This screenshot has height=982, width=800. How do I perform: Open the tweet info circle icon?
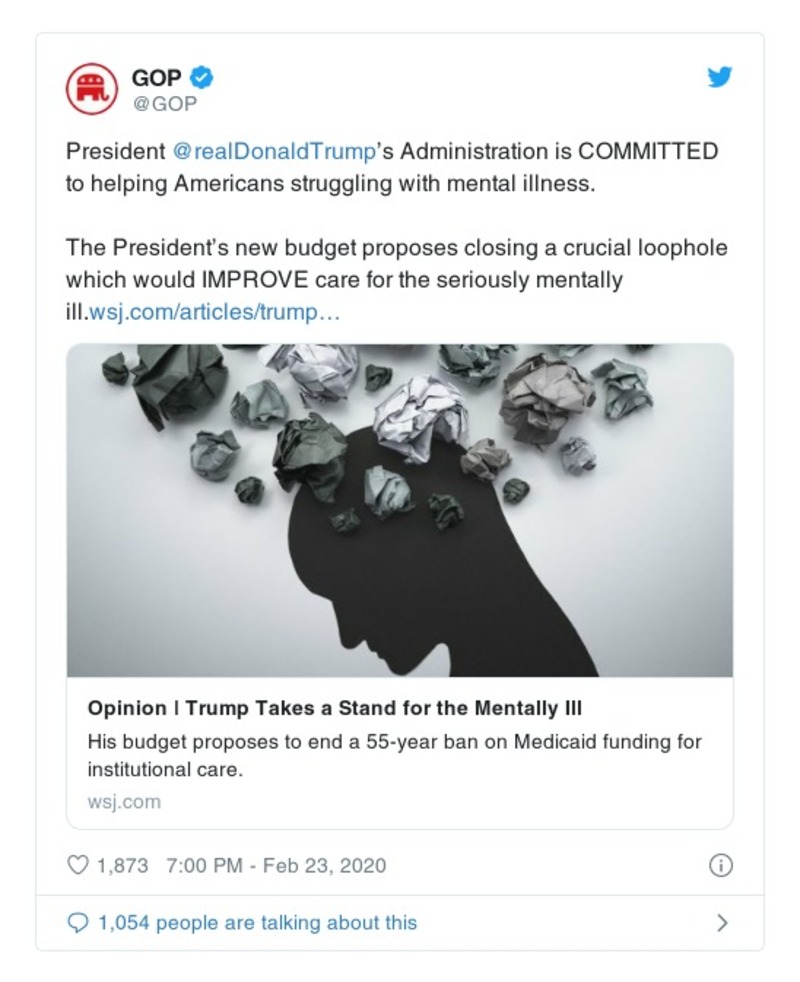(x=720, y=865)
